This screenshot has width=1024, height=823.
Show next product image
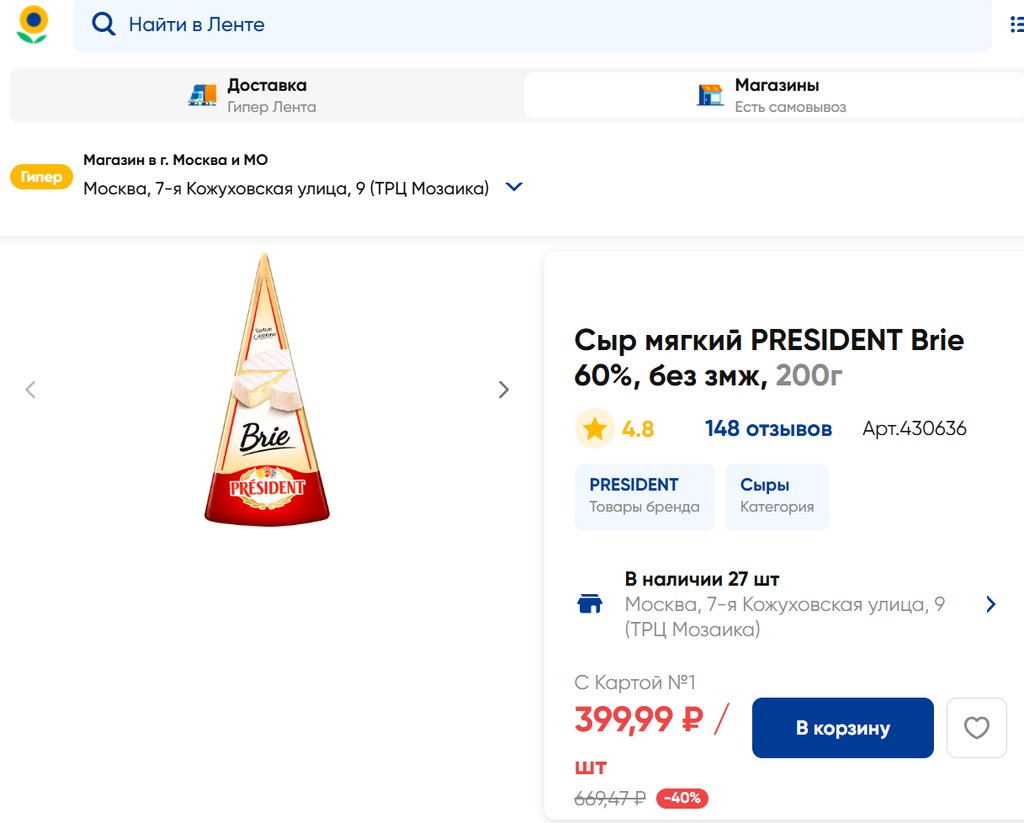[x=504, y=390]
